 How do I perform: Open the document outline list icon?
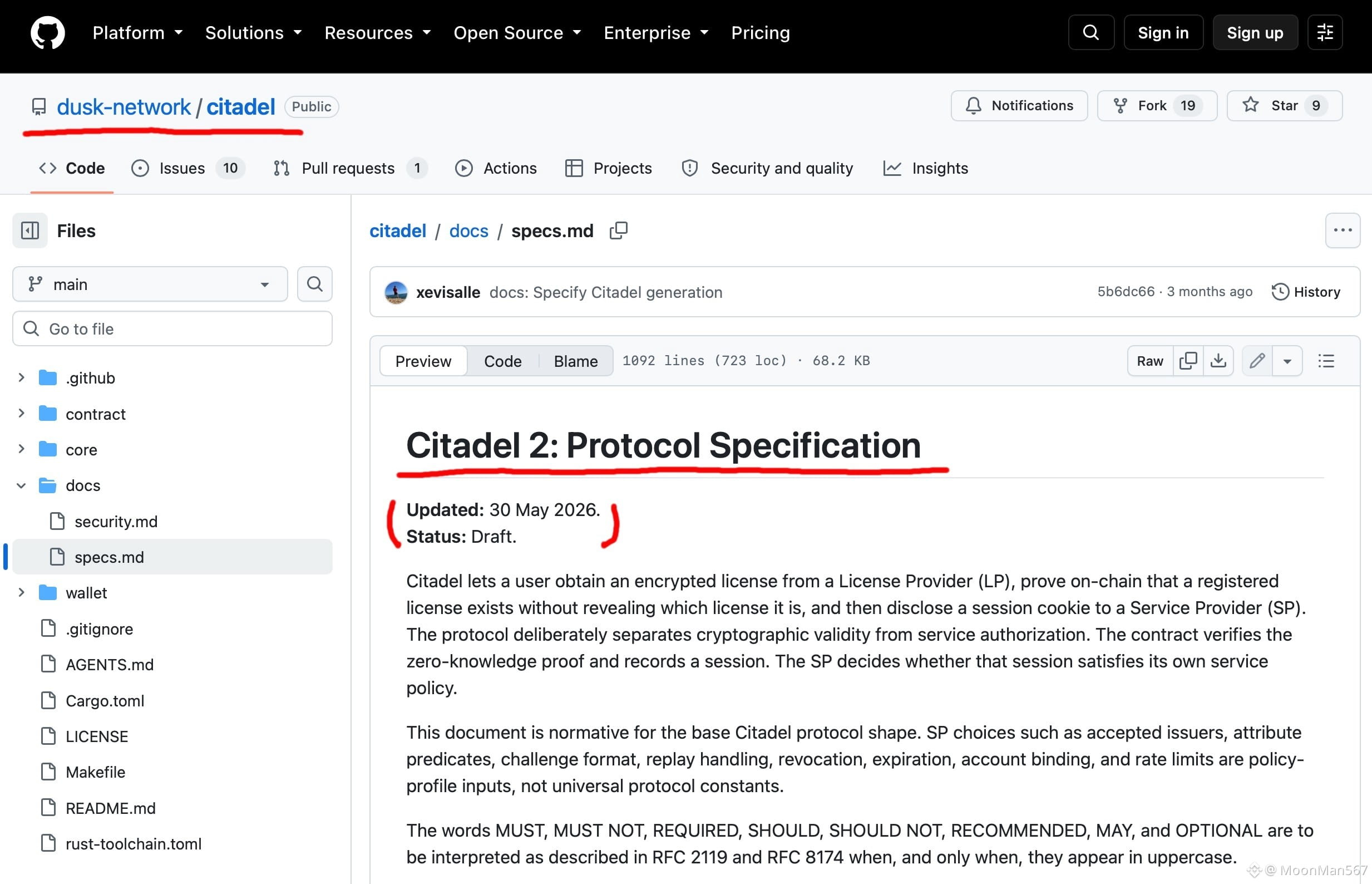pyautogui.click(x=1326, y=361)
